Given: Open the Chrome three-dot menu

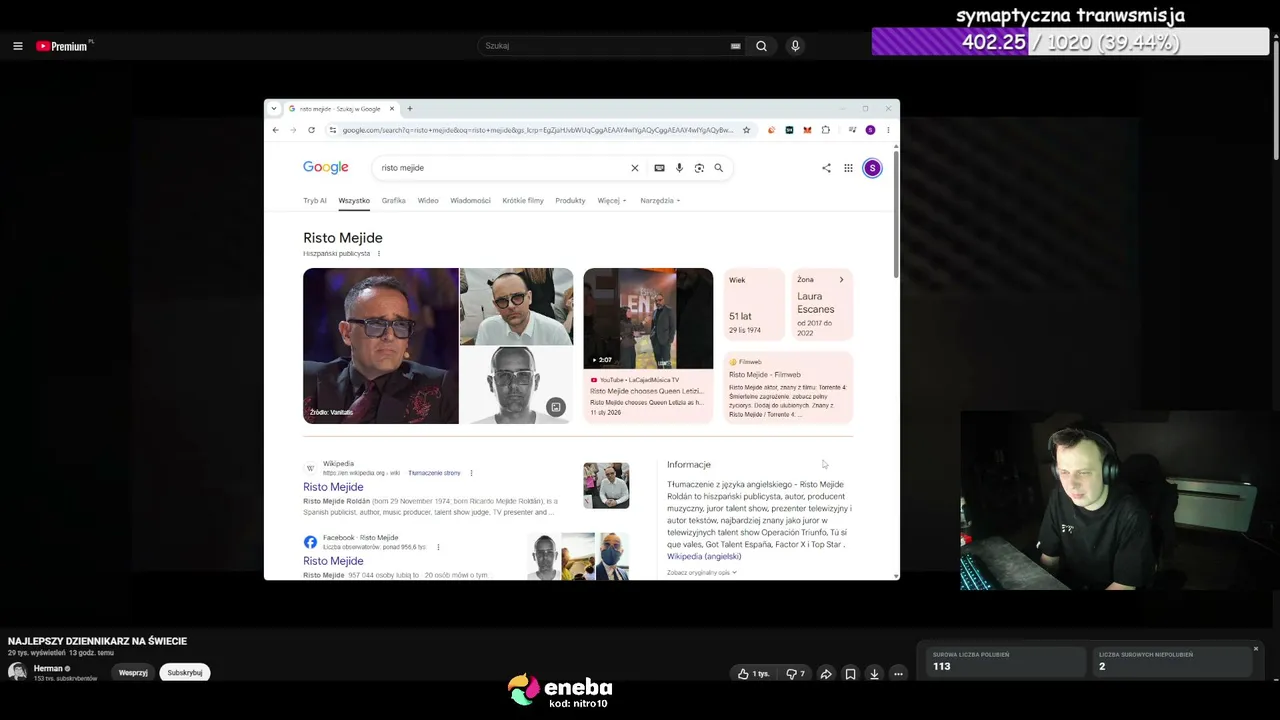Looking at the screenshot, I should [x=888, y=130].
